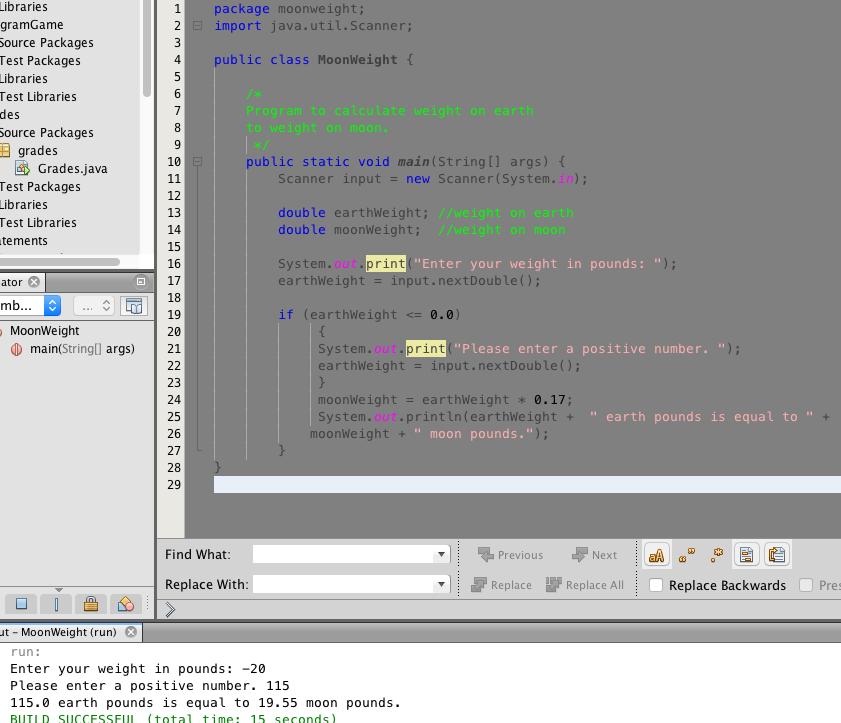Click the lock filter icon in Navigator
Image resolution: width=841 pixels, height=723 pixels.
90,604
